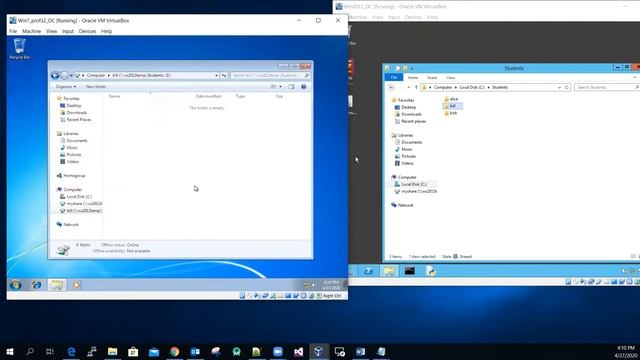
Task: Click Windows Start button on host taskbar
Action: pos(10,351)
